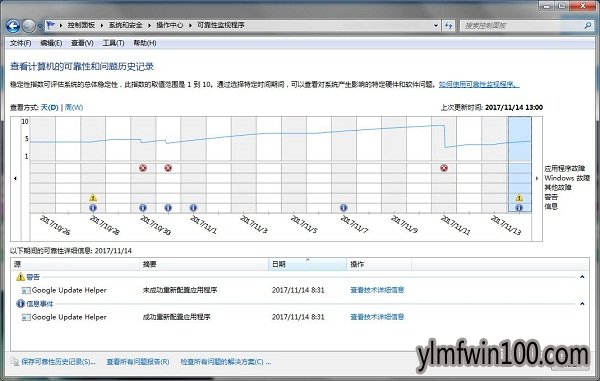Click the warning triangle icon on 2017/10/28
Image resolution: width=600 pixels, height=381 pixels.
(x=93, y=197)
